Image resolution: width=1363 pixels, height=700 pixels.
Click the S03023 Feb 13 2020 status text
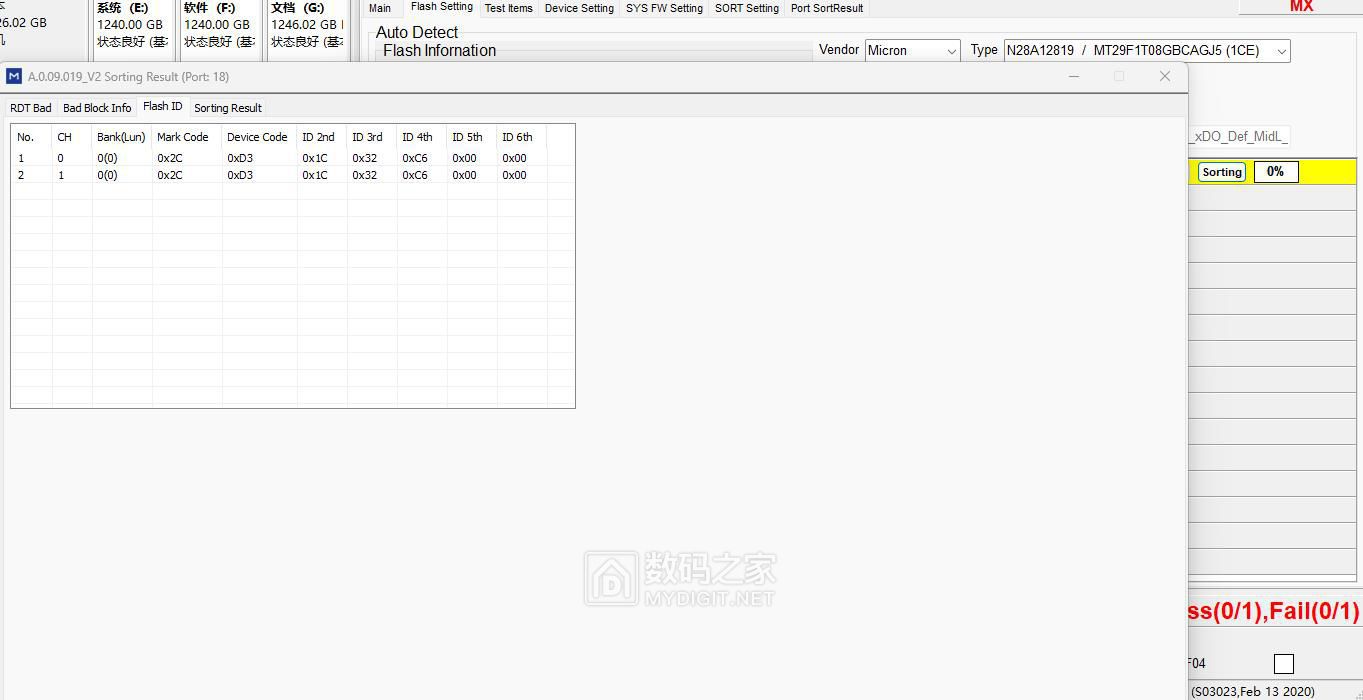pos(1253,691)
